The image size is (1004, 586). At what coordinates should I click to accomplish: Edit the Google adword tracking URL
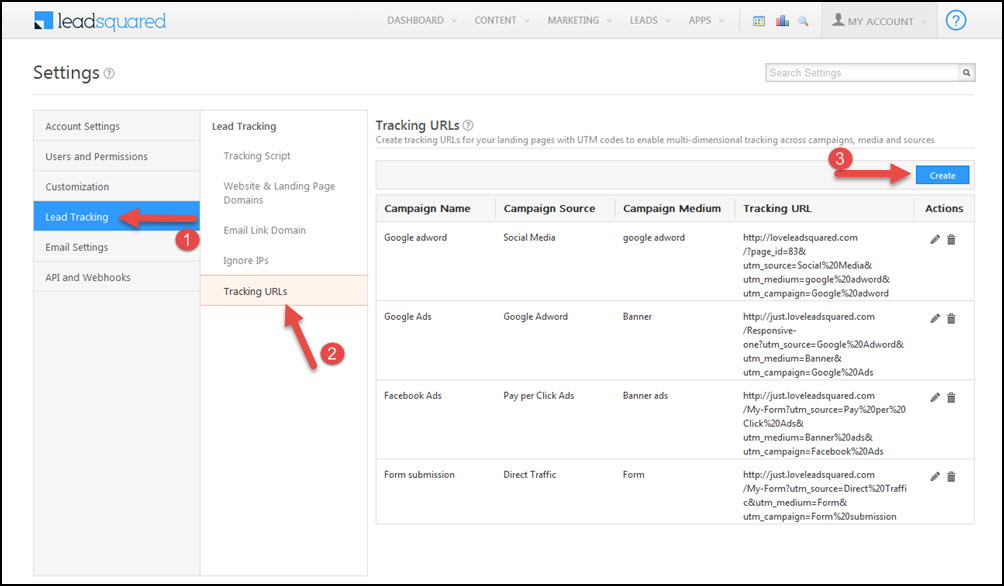point(935,239)
